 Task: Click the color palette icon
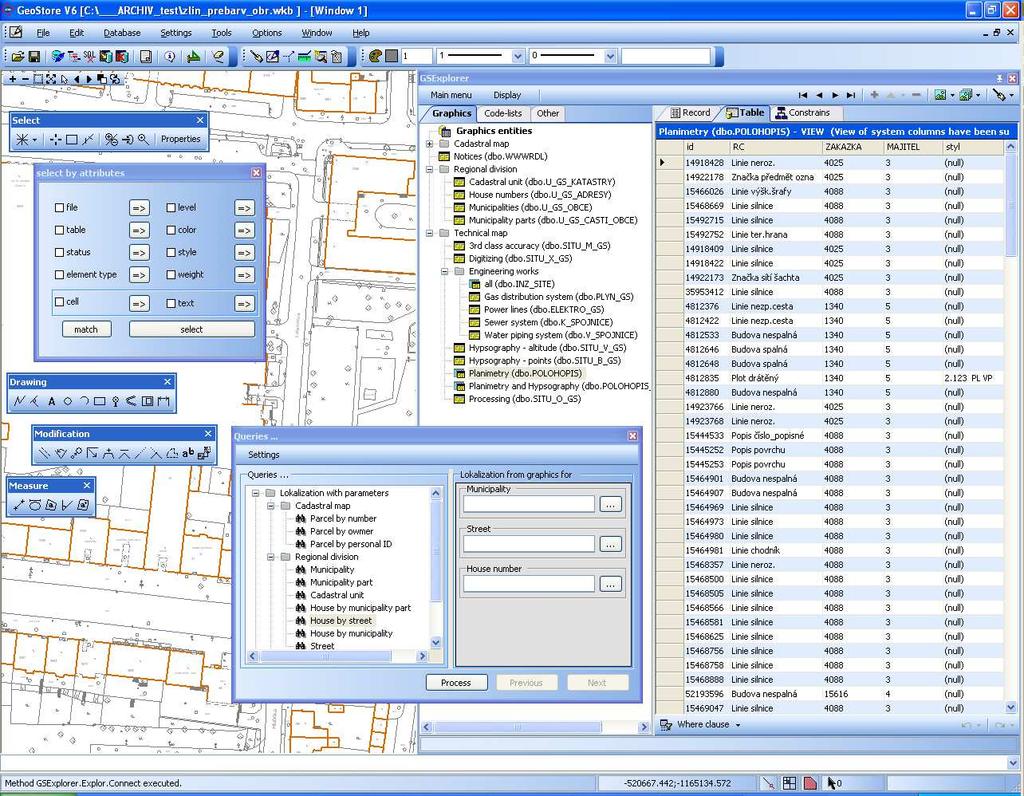pyautogui.click(x=375, y=56)
